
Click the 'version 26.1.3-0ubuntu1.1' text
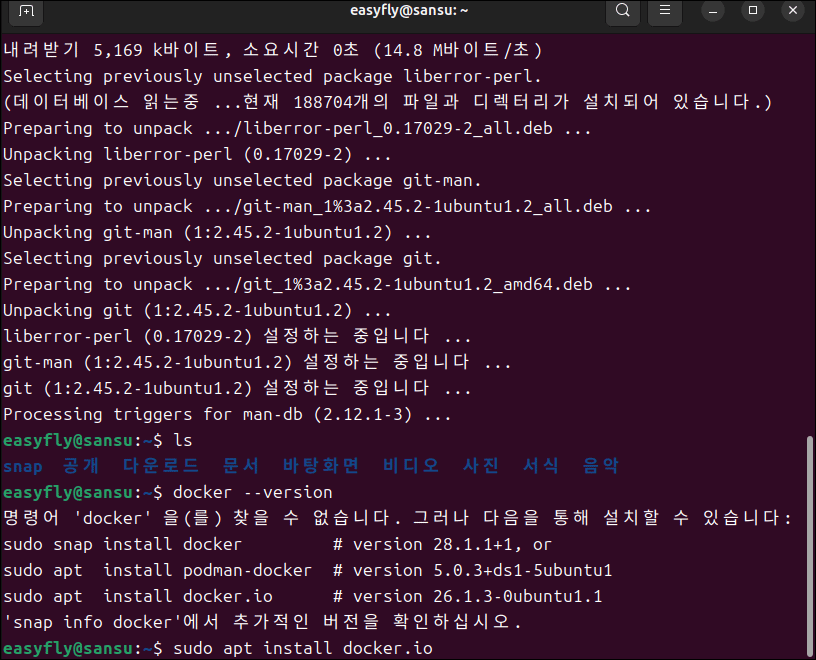(477, 596)
